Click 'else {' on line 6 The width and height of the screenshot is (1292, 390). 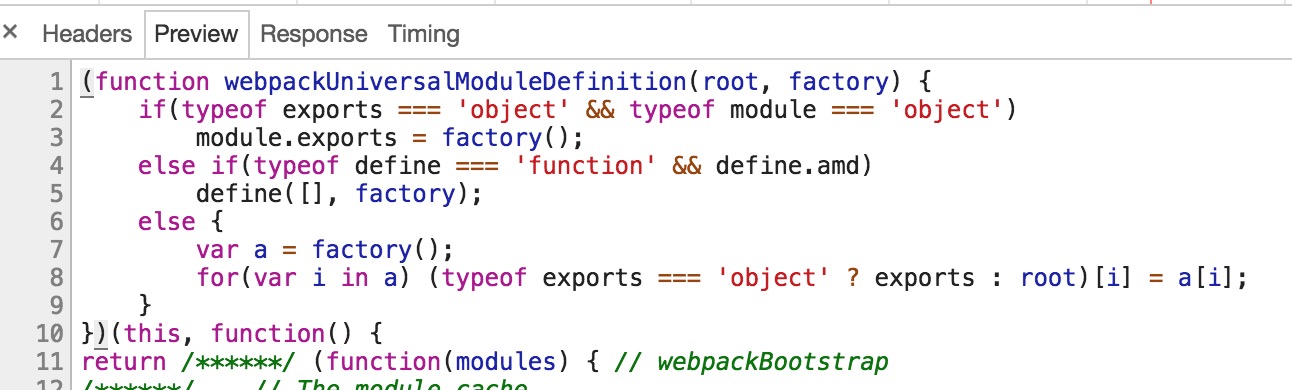click(181, 222)
